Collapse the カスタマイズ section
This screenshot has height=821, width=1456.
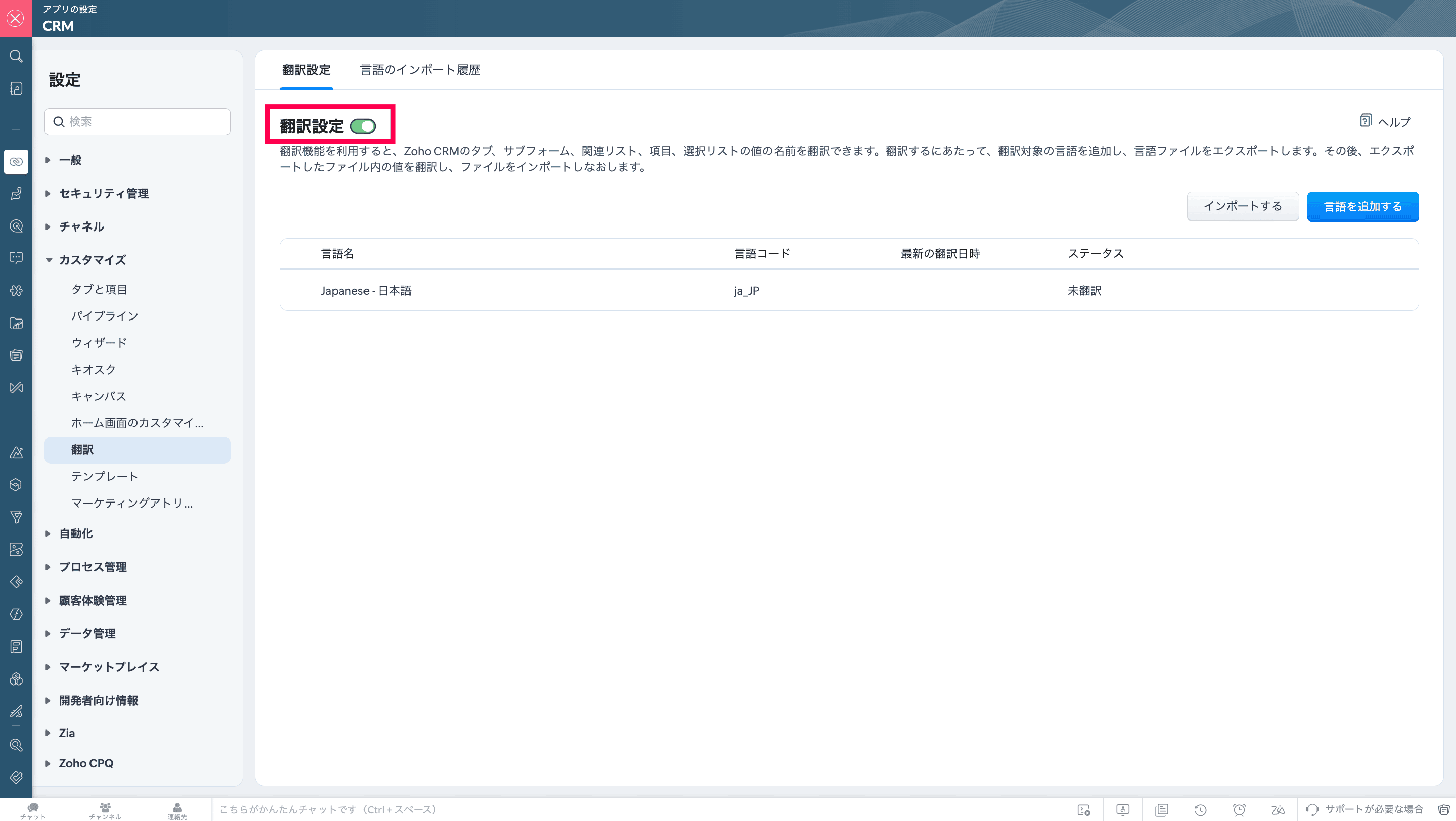click(92, 260)
